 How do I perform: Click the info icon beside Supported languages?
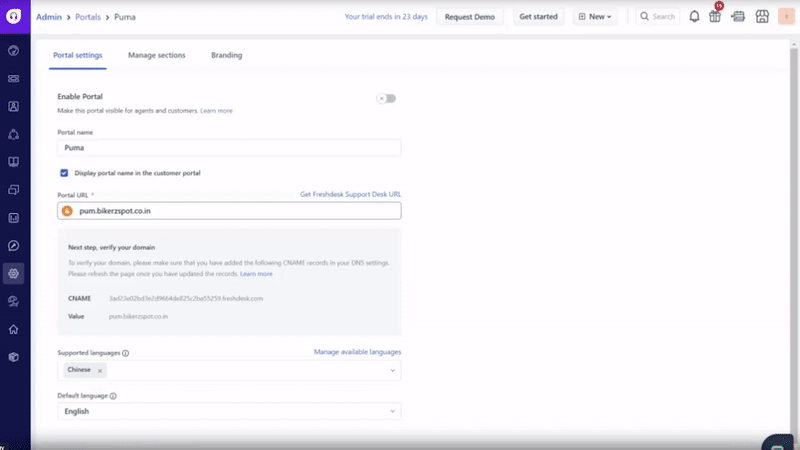pos(126,353)
